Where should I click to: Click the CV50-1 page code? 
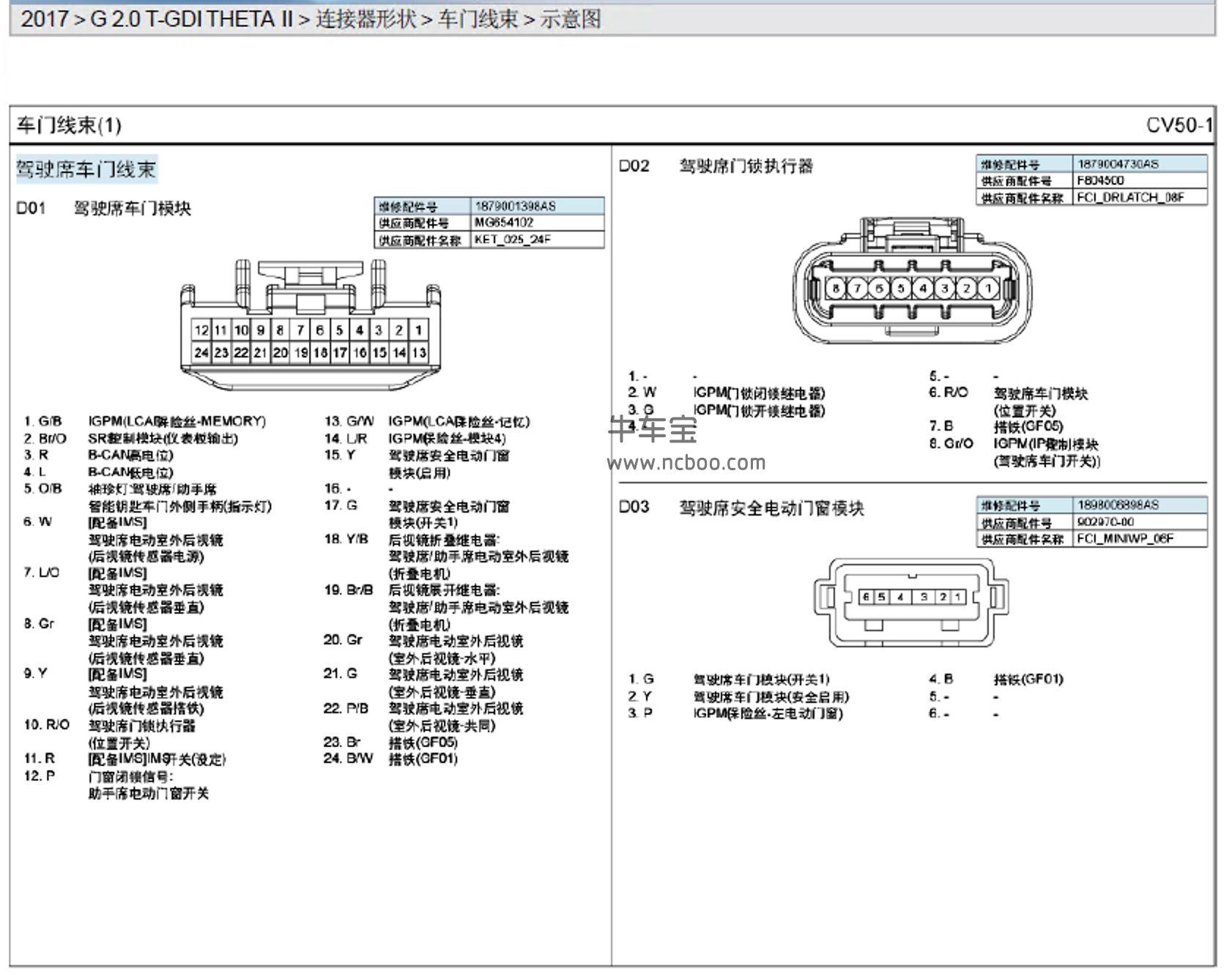[1179, 125]
